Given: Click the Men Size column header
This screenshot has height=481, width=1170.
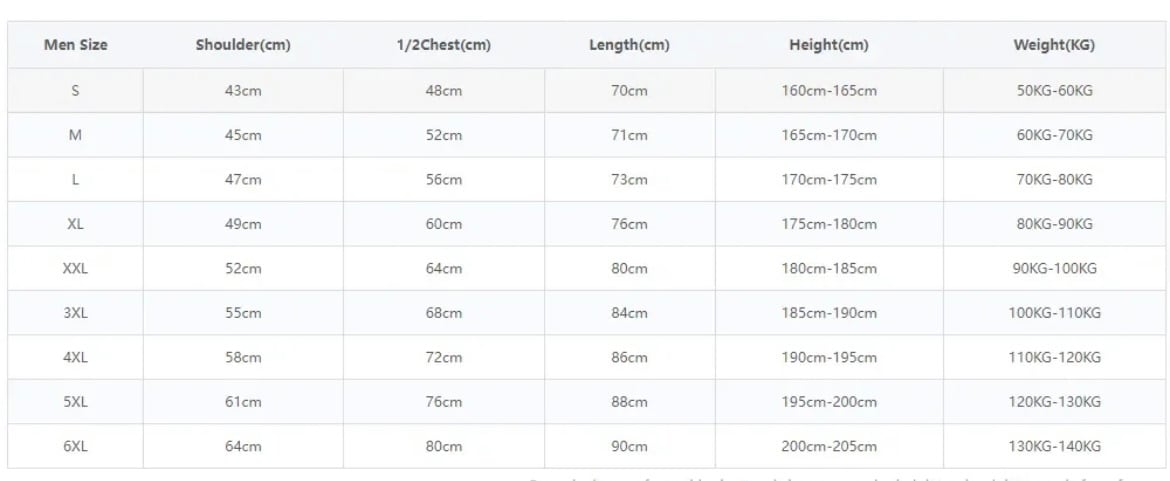Looking at the screenshot, I should pyautogui.click(x=75, y=45).
